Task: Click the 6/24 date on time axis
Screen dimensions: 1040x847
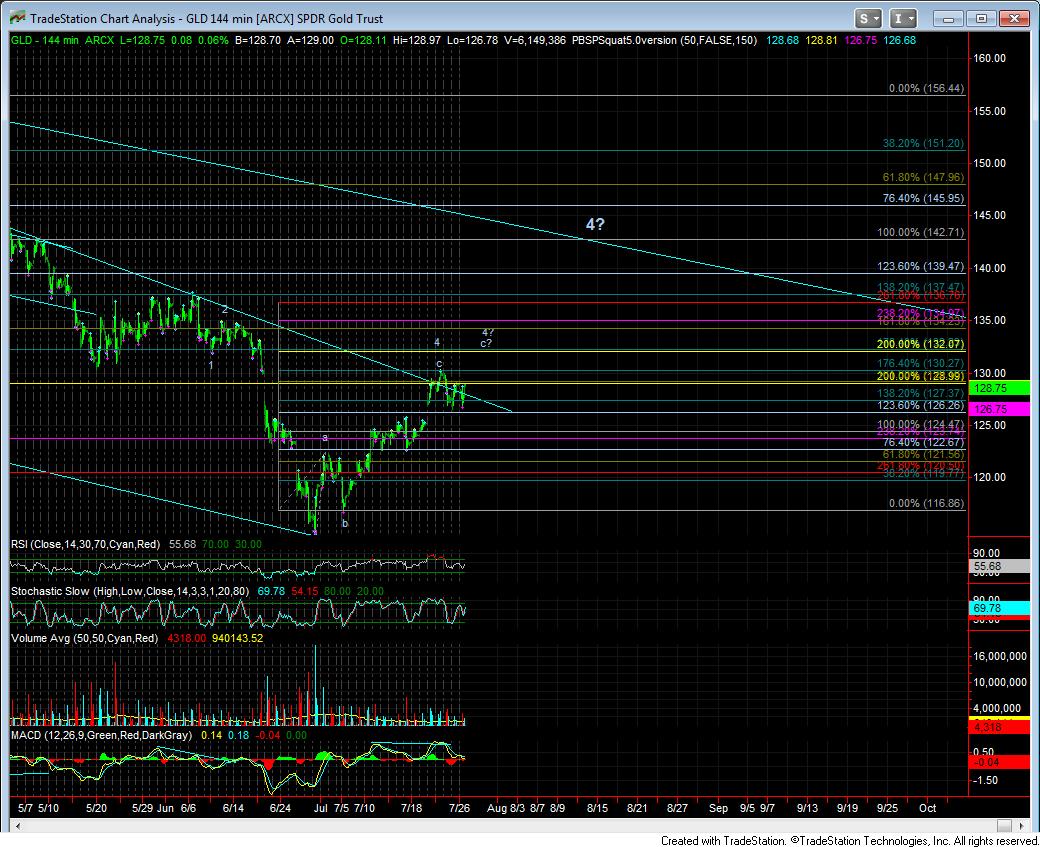Action: tap(280, 809)
